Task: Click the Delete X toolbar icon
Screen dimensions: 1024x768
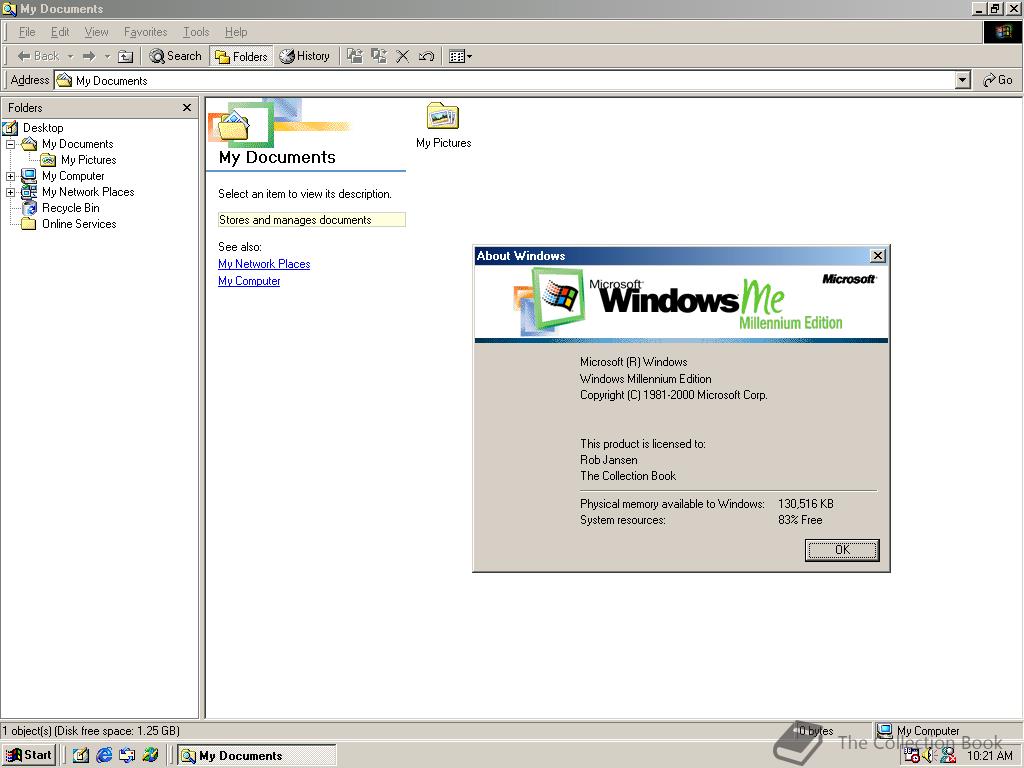Action: (402, 56)
